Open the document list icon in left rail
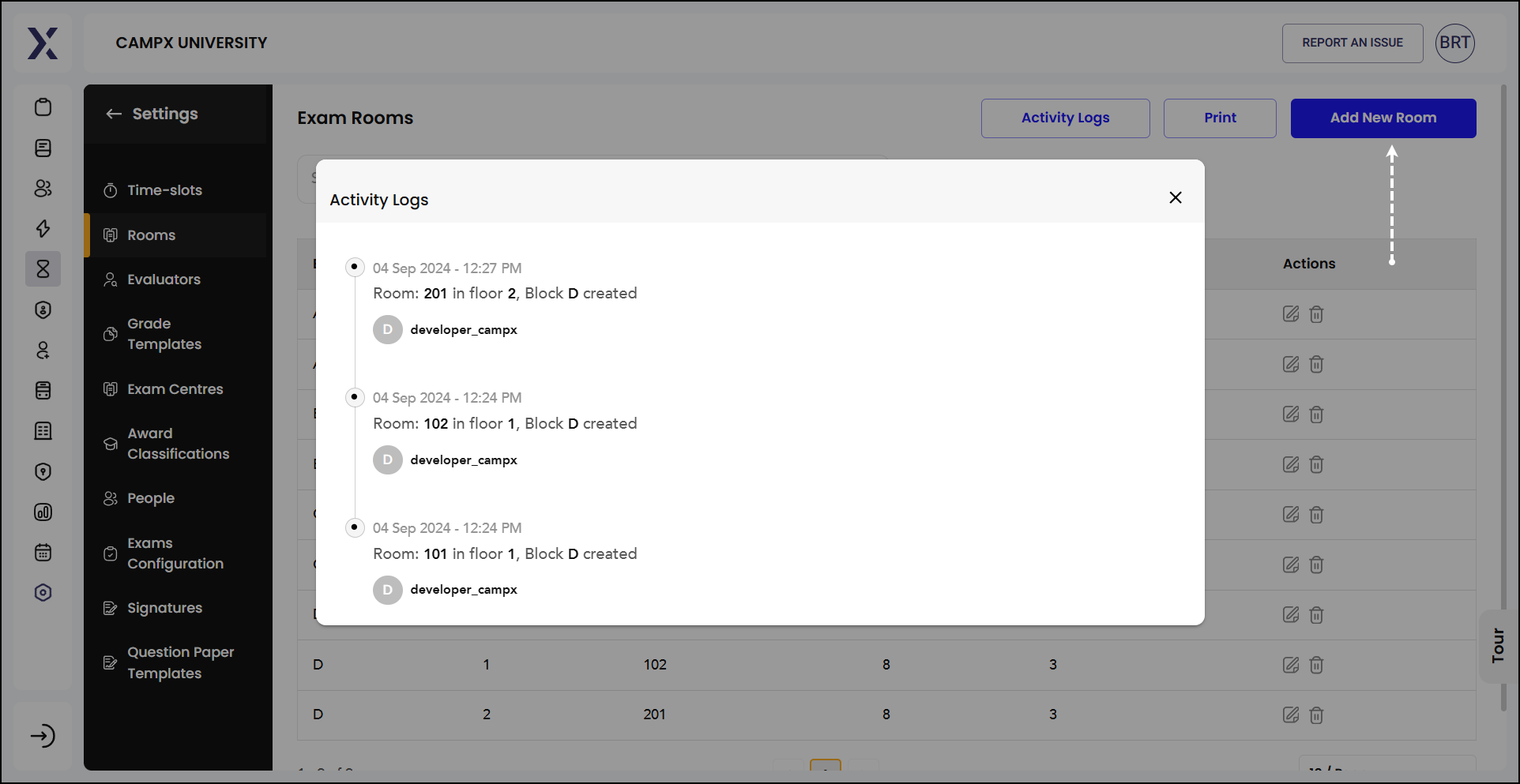 click(x=43, y=148)
